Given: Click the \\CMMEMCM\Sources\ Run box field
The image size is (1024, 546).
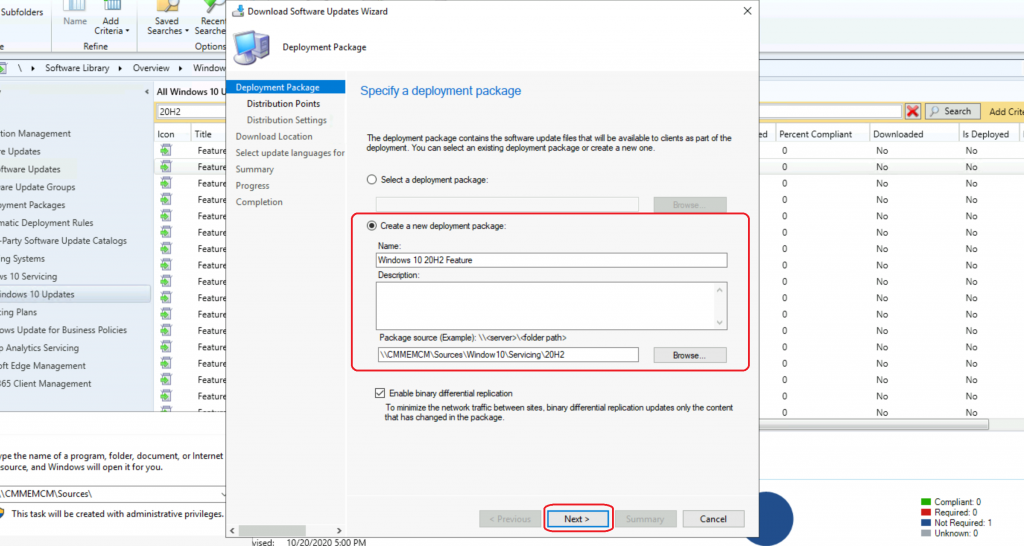Looking at the screenshot, I should click(111, 494).
